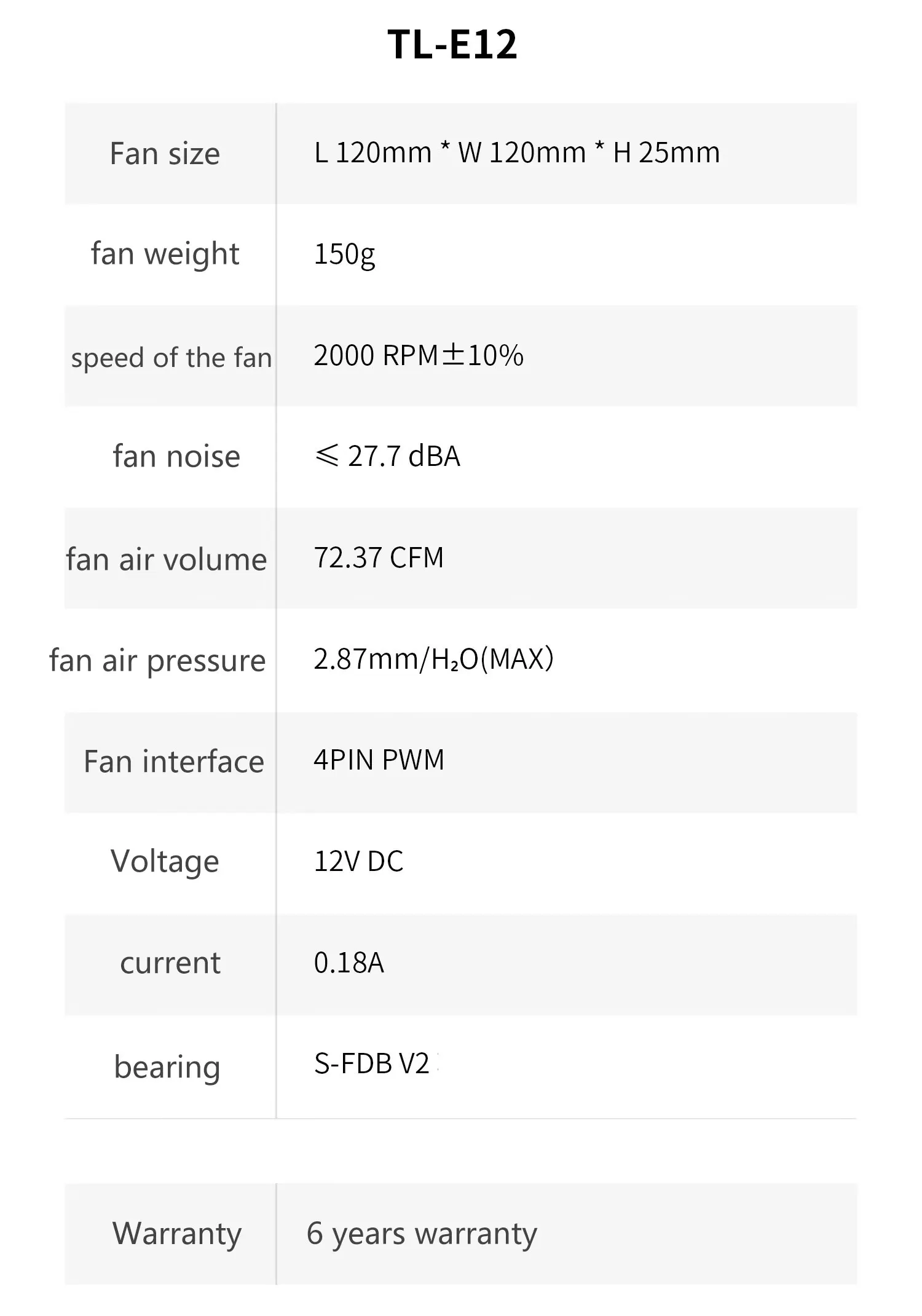The width and height of the screenshot is (922, 1316).
Task: Select the "S-FDB V2" bearing value
Action: [371, 1064]
